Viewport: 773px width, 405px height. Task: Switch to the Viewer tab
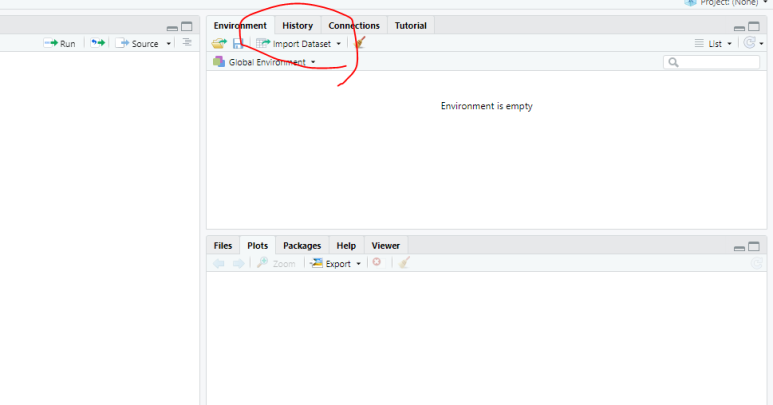(386, 245)
